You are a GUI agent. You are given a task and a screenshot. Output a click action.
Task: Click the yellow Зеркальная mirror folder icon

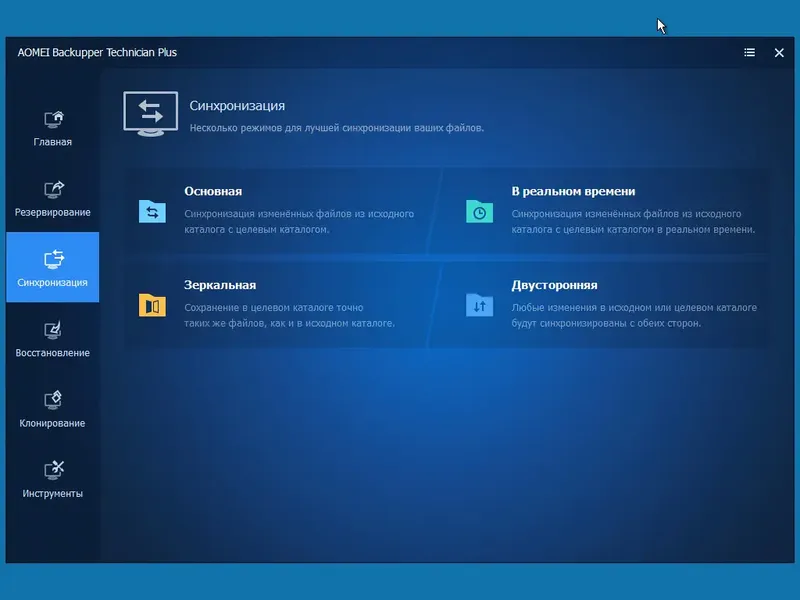coord(152,305)
